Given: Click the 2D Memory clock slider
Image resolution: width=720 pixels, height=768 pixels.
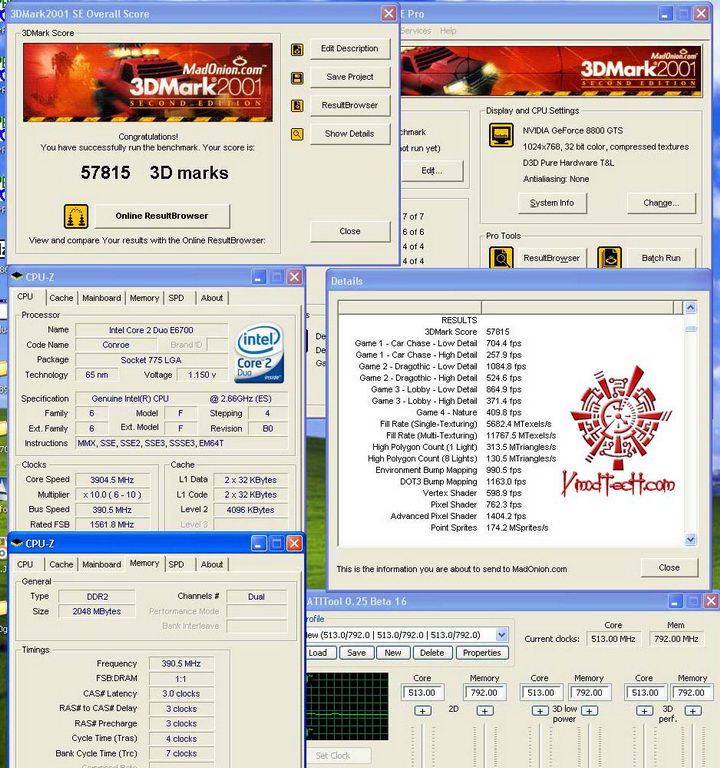Looking at the screenshot, I should point(484,745).
